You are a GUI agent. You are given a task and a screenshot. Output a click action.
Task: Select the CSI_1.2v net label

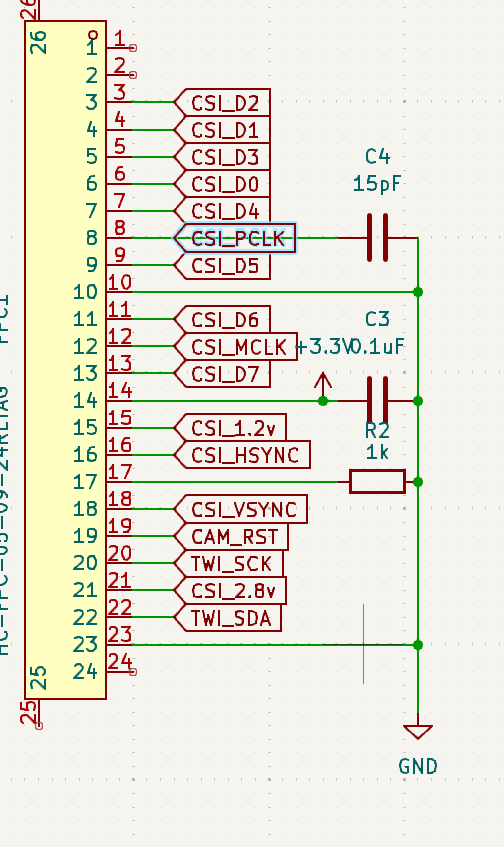pos(231,428)
